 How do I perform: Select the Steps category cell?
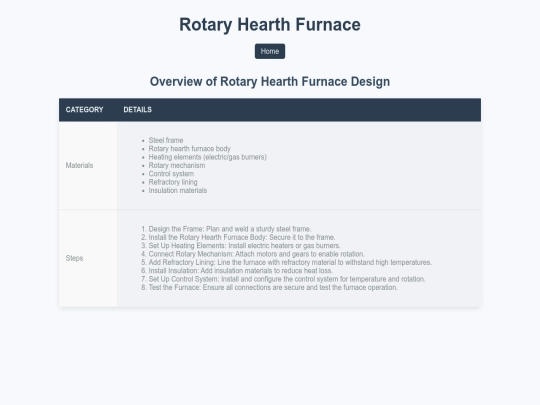88,258
